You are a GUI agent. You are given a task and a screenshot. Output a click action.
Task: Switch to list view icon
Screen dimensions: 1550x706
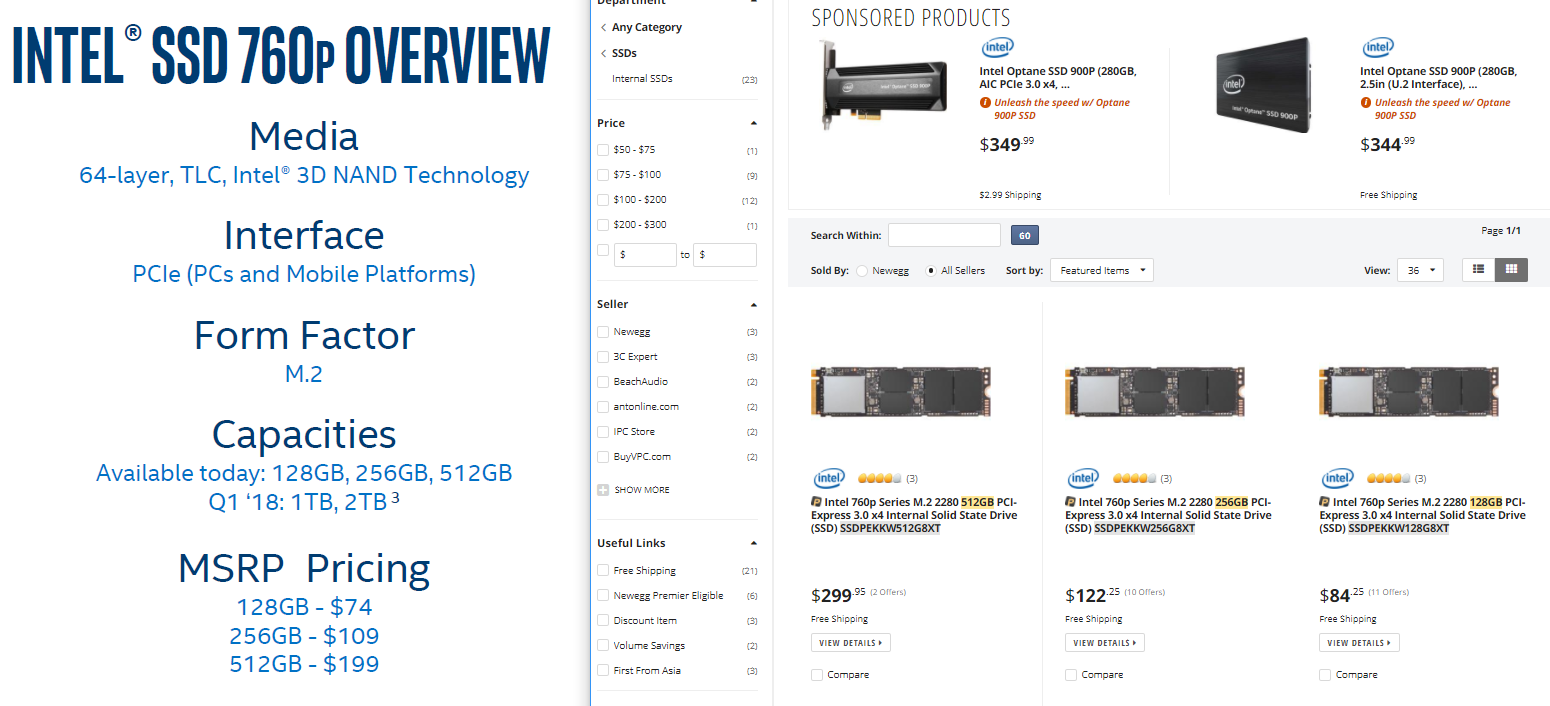point(1478,270)
